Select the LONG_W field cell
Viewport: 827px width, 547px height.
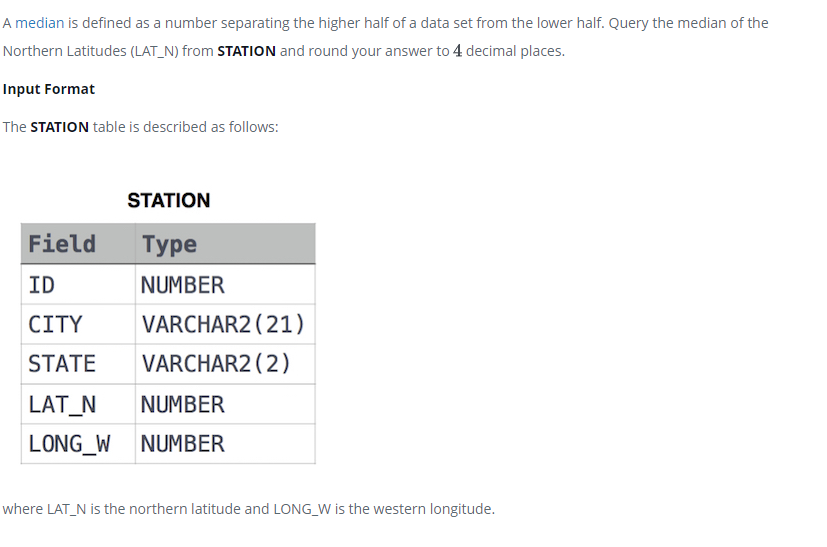pos(78,444)
